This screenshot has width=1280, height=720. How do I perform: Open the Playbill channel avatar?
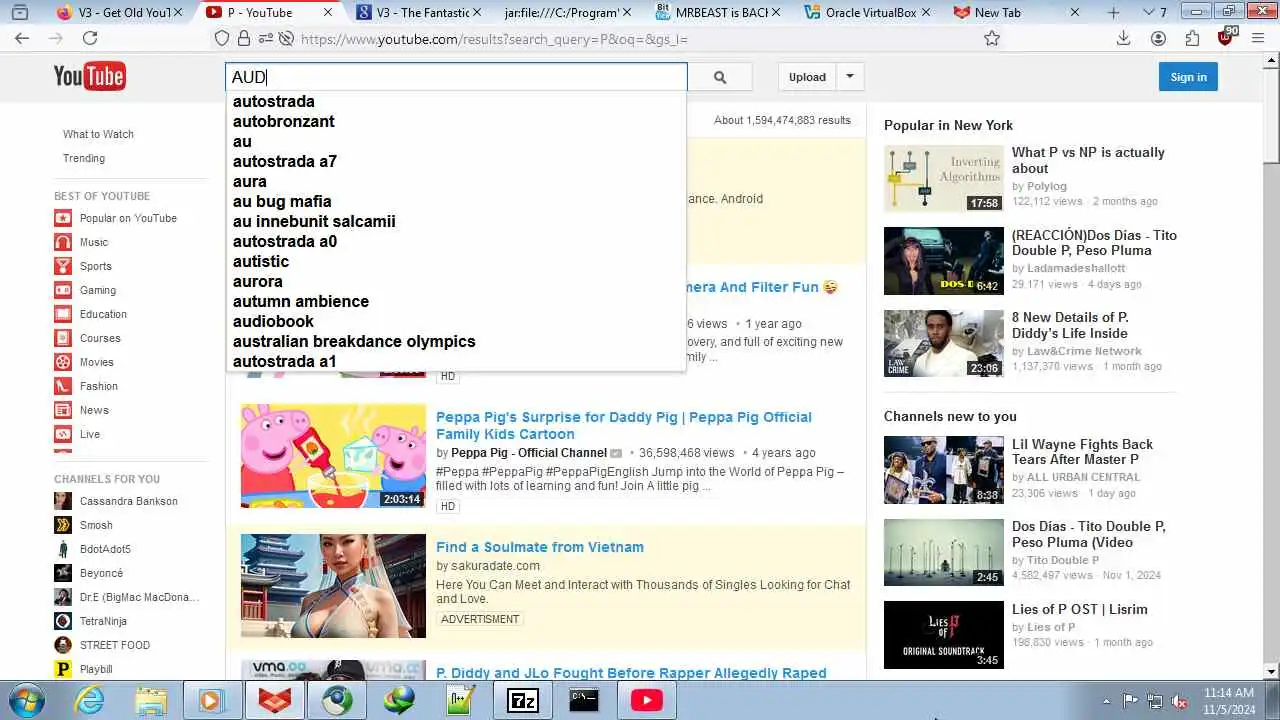click(63, 669)
